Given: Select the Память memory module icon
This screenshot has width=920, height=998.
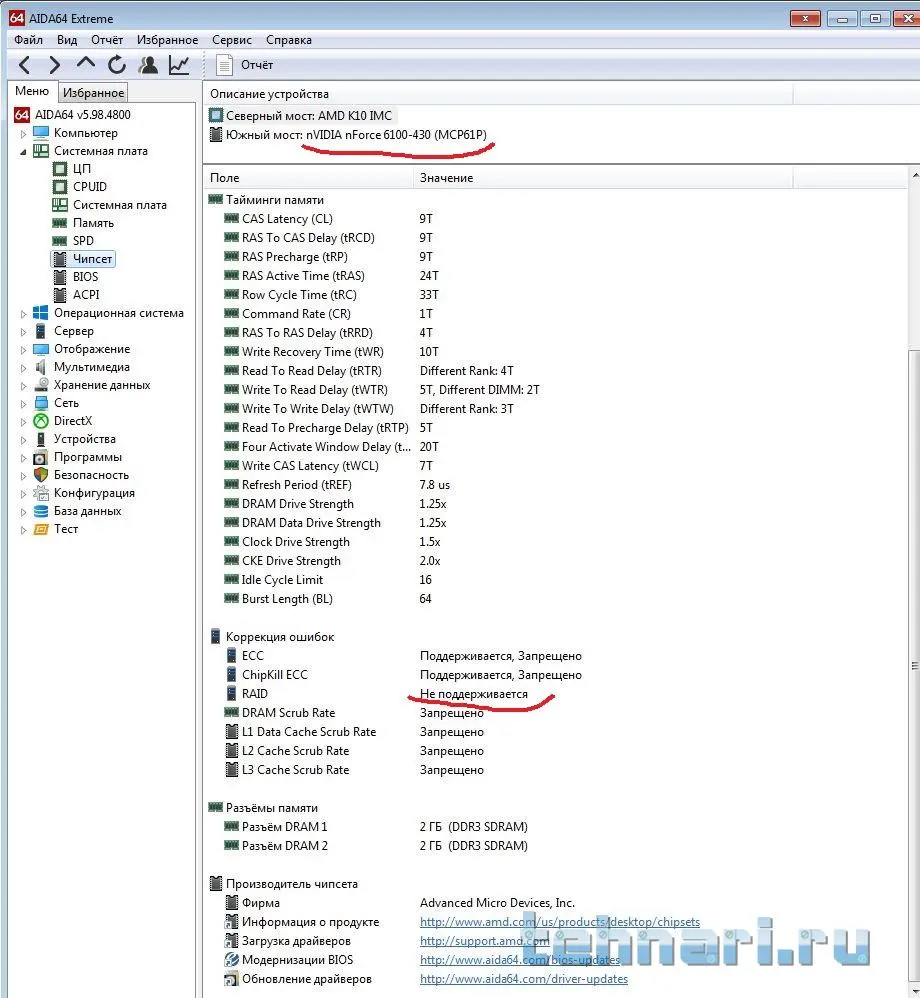Looking at the screenshot, I should [x=59, y=223].
